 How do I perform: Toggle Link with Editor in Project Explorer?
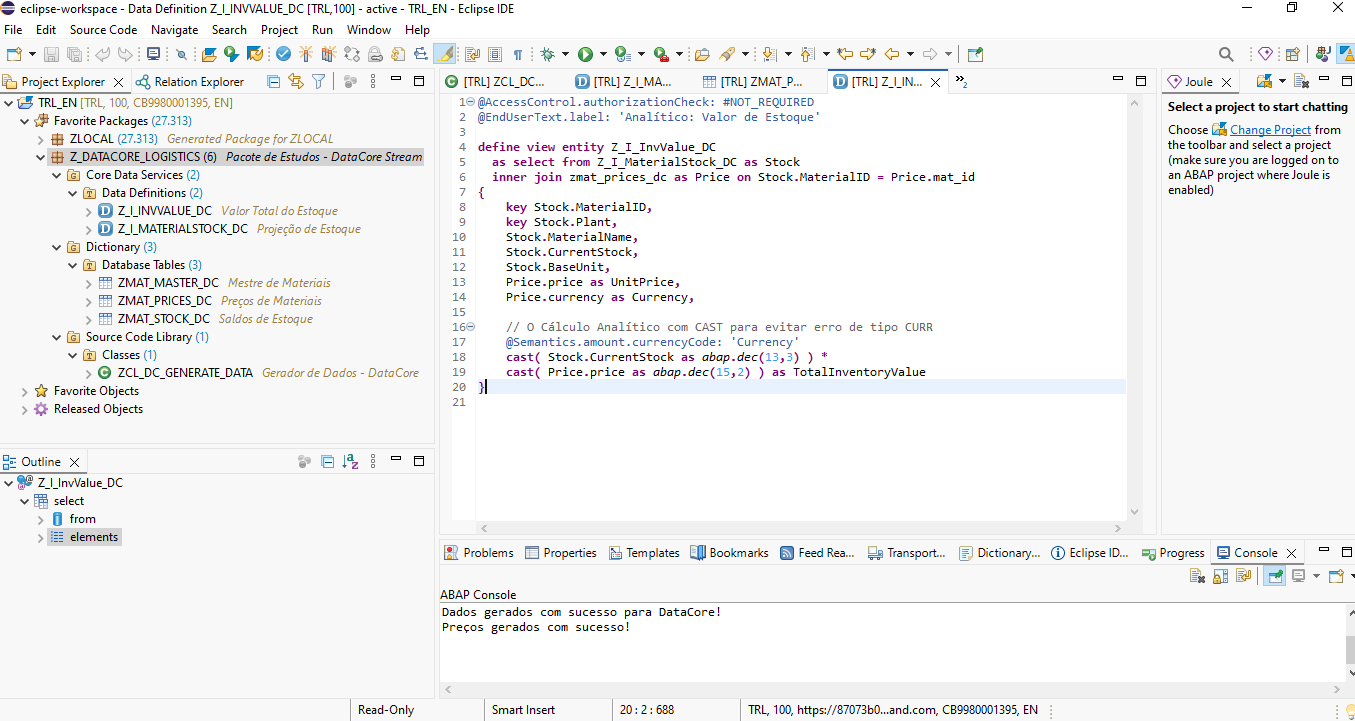(x=296, y=82)
